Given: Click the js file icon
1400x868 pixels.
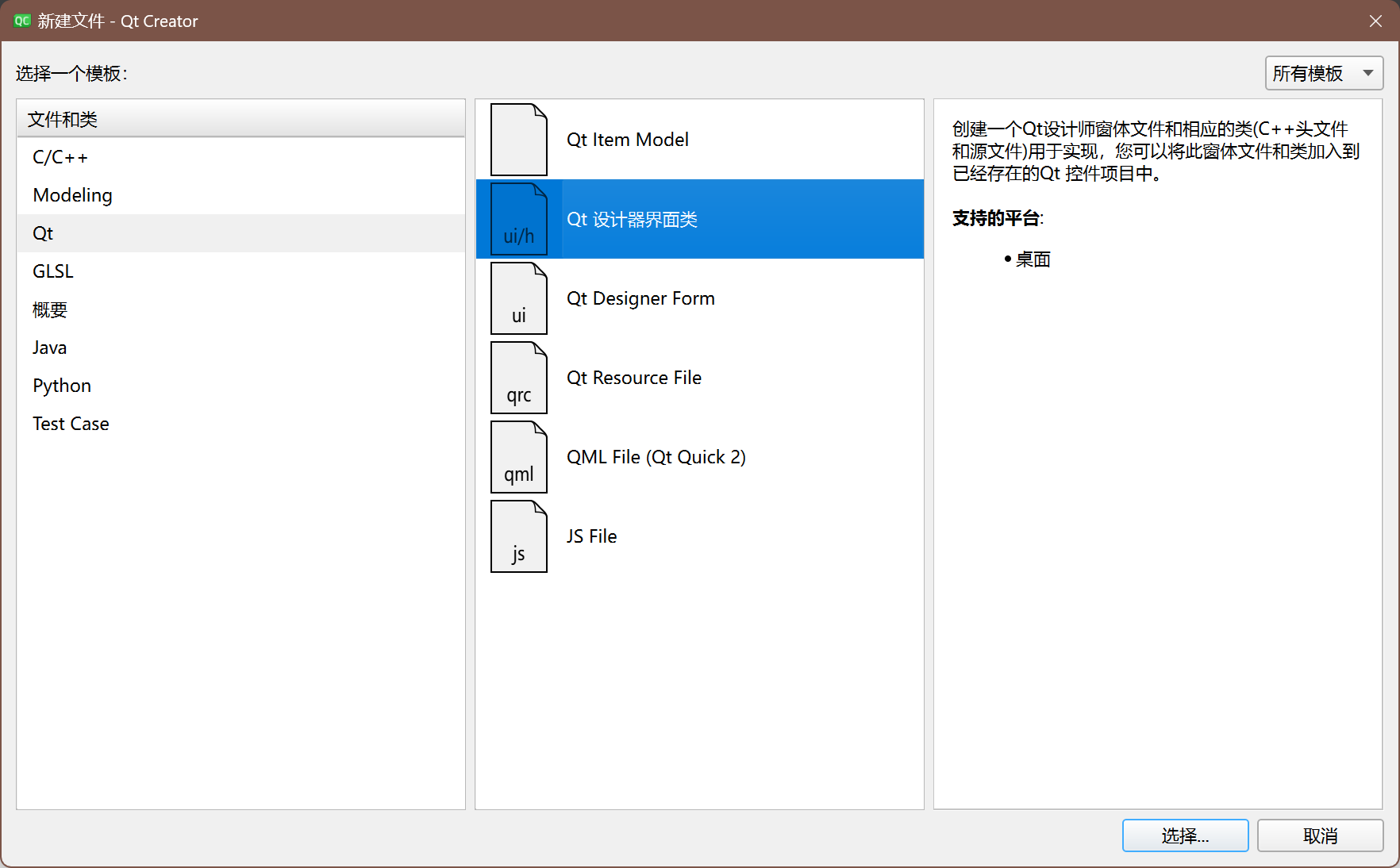Looking at the screenshot, I should point(519,536).
